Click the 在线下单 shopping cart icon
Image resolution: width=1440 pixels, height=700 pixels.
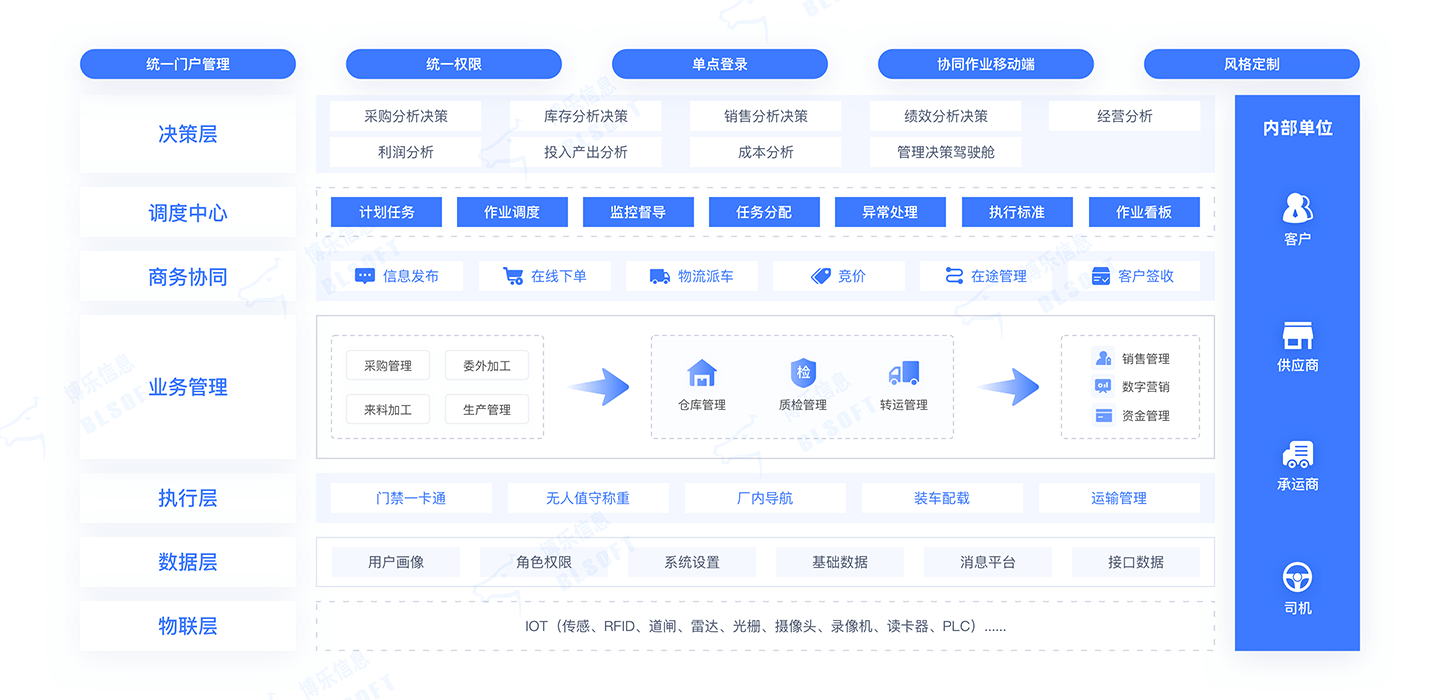point(513,276)
